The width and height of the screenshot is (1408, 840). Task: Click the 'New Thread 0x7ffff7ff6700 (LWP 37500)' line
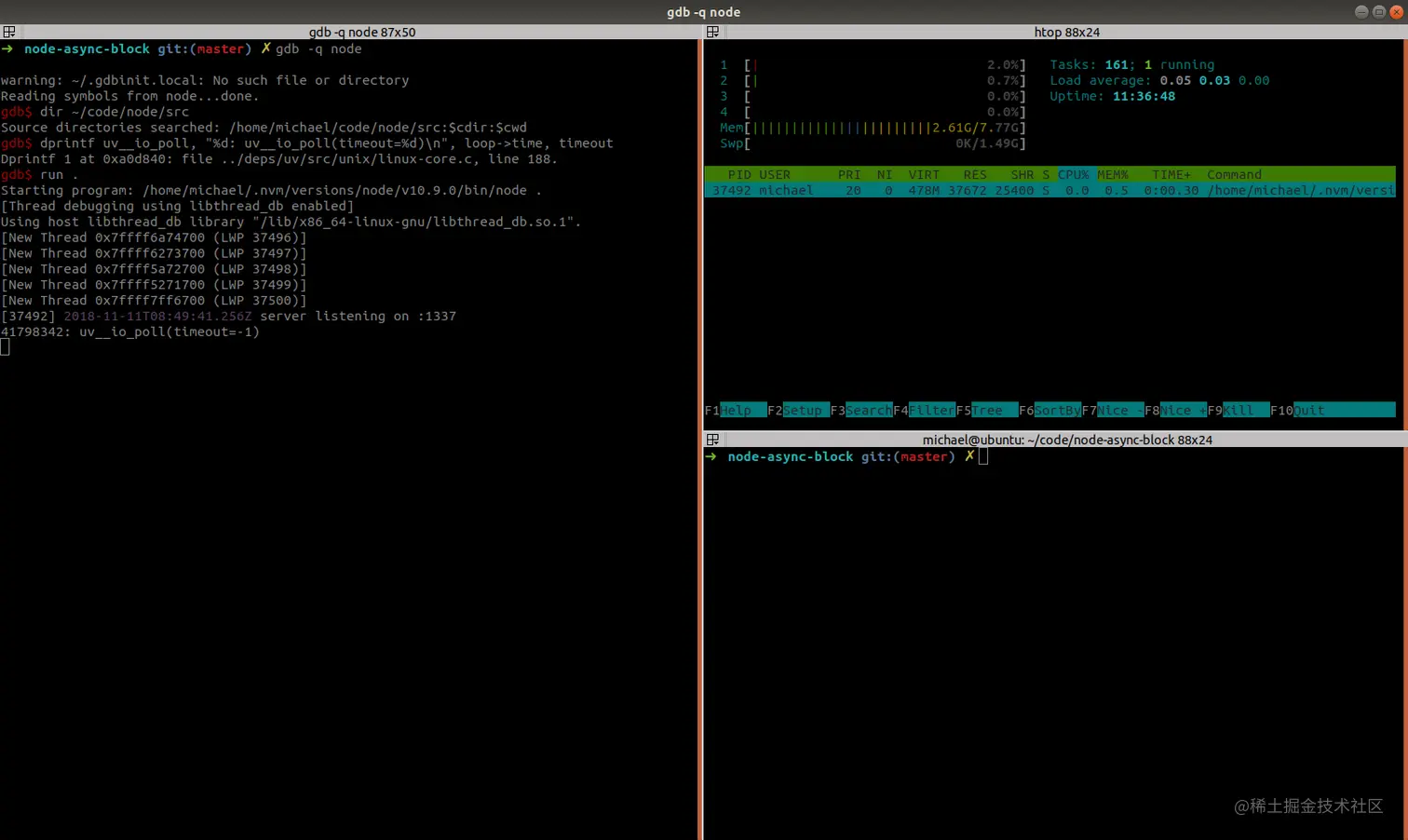[154, 301]
